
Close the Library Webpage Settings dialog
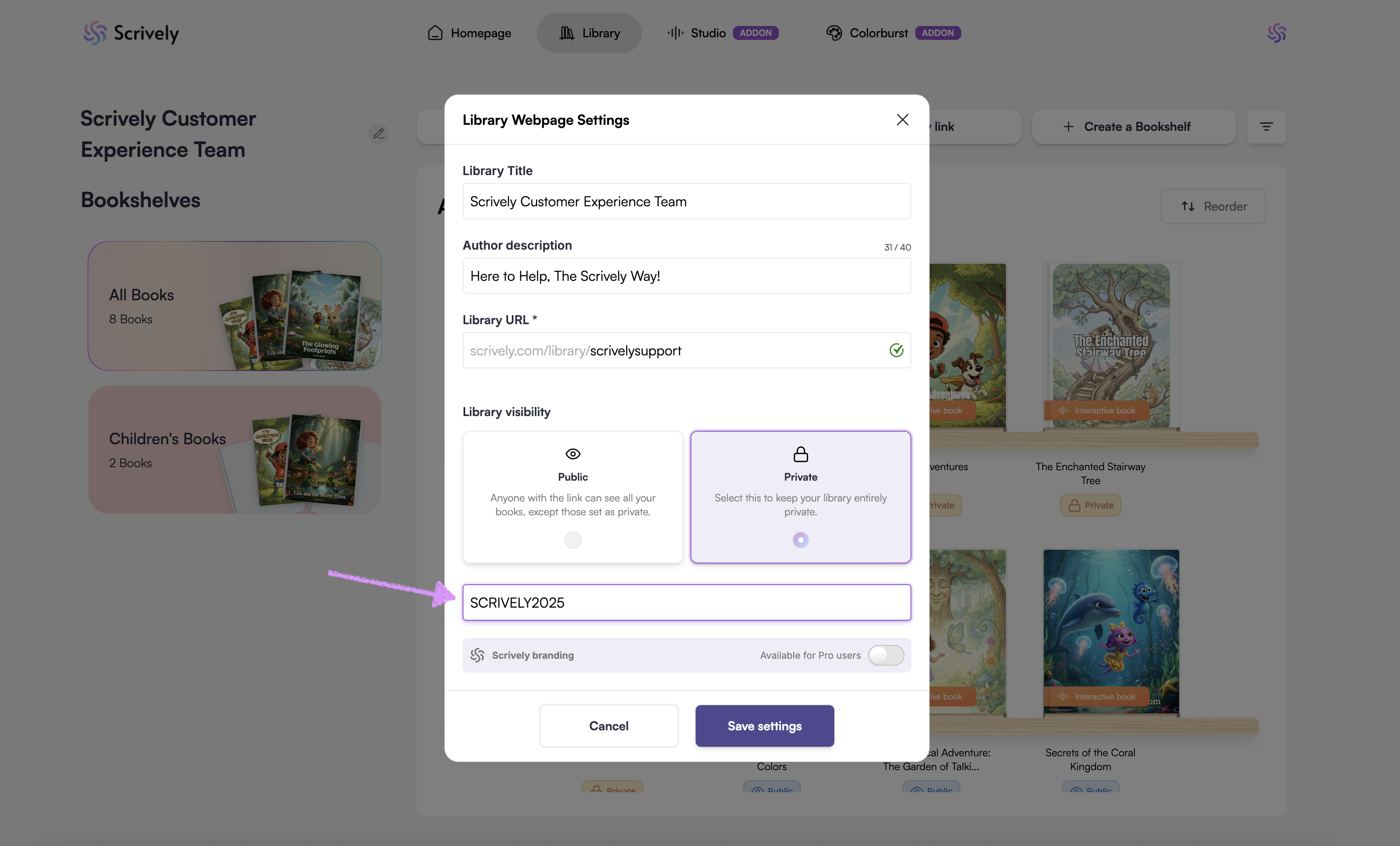[902, 119]
